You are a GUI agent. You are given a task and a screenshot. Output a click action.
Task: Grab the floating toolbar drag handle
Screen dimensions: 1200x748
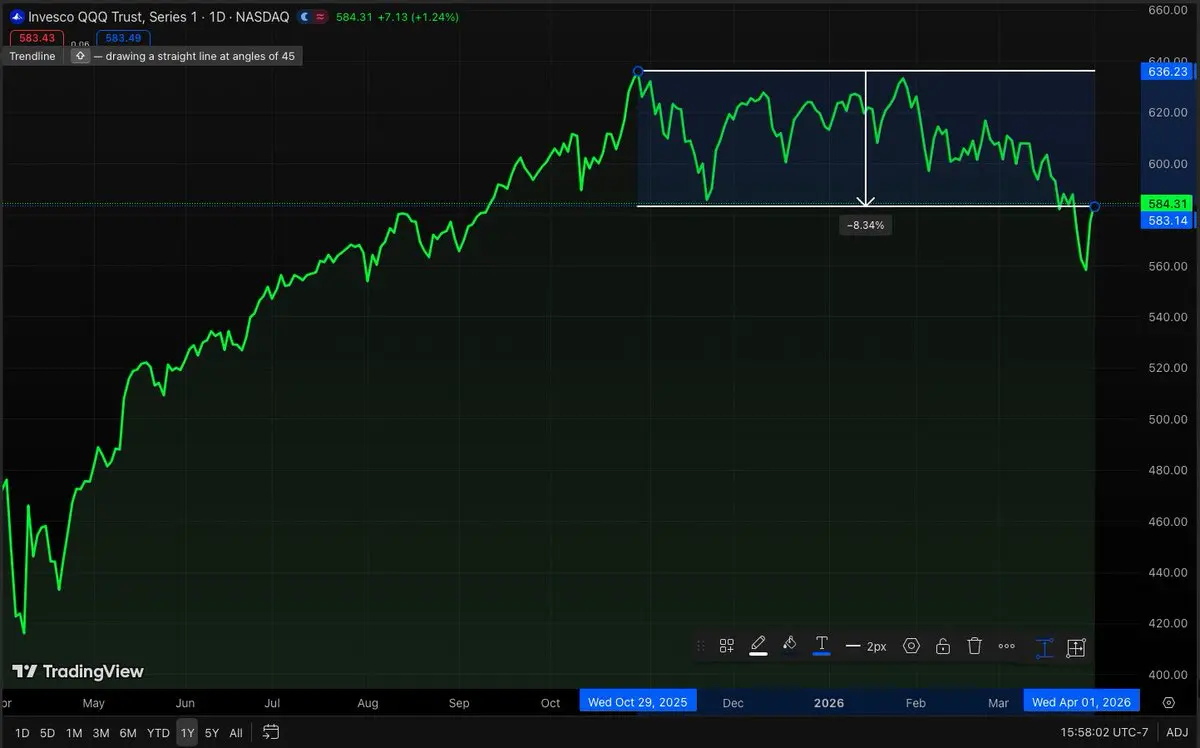click(x=700, y=646)
